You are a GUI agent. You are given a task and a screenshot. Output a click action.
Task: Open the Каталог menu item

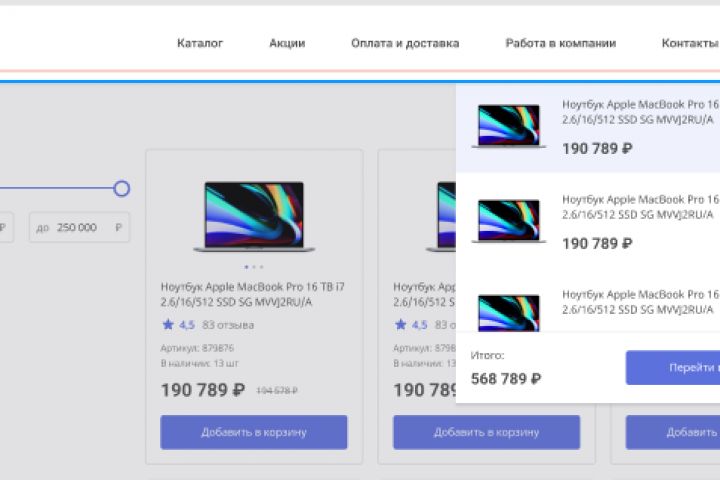click(x=200, y=43)
